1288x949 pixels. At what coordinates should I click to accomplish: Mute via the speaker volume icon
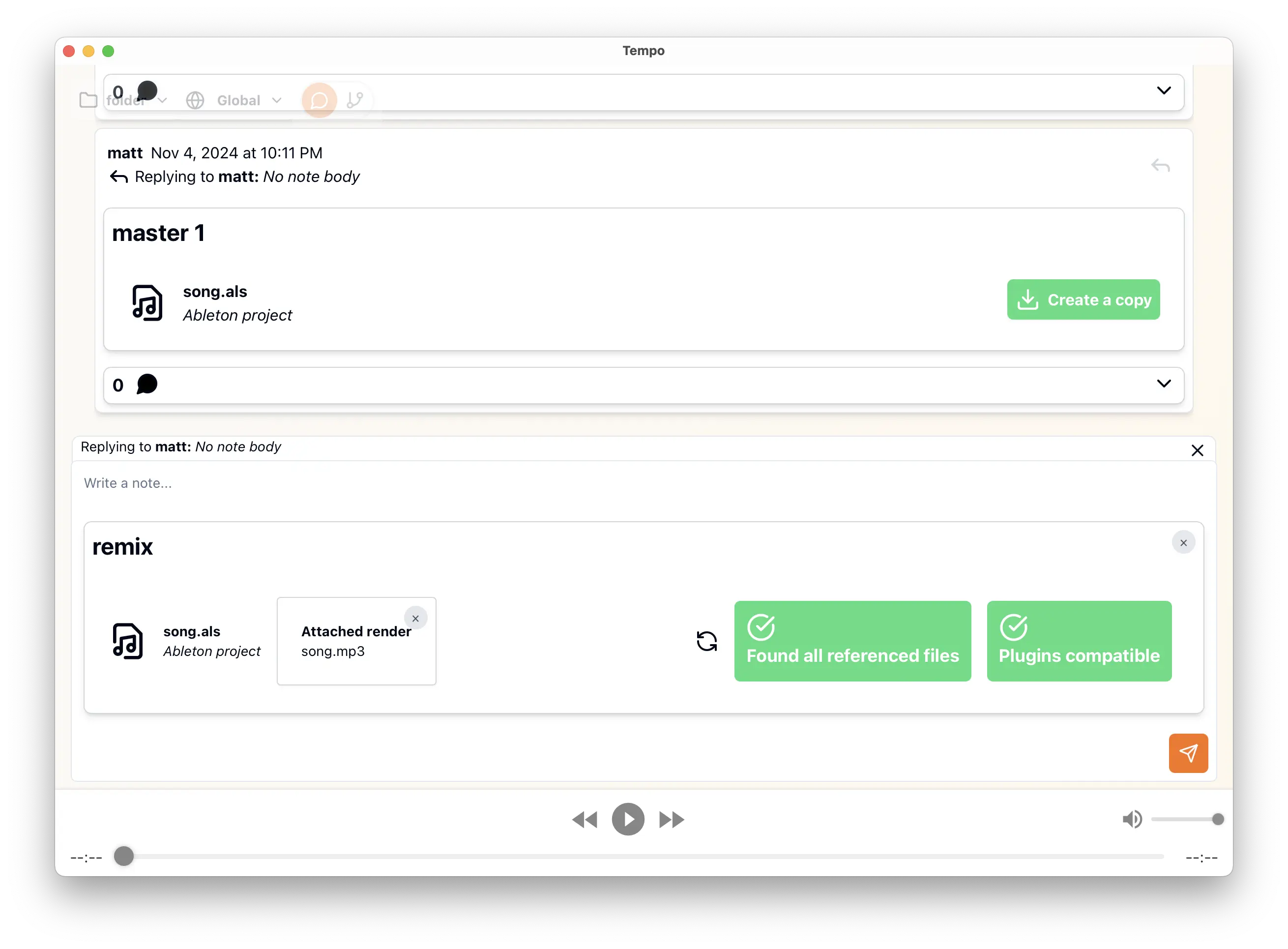pos(1132,819)
